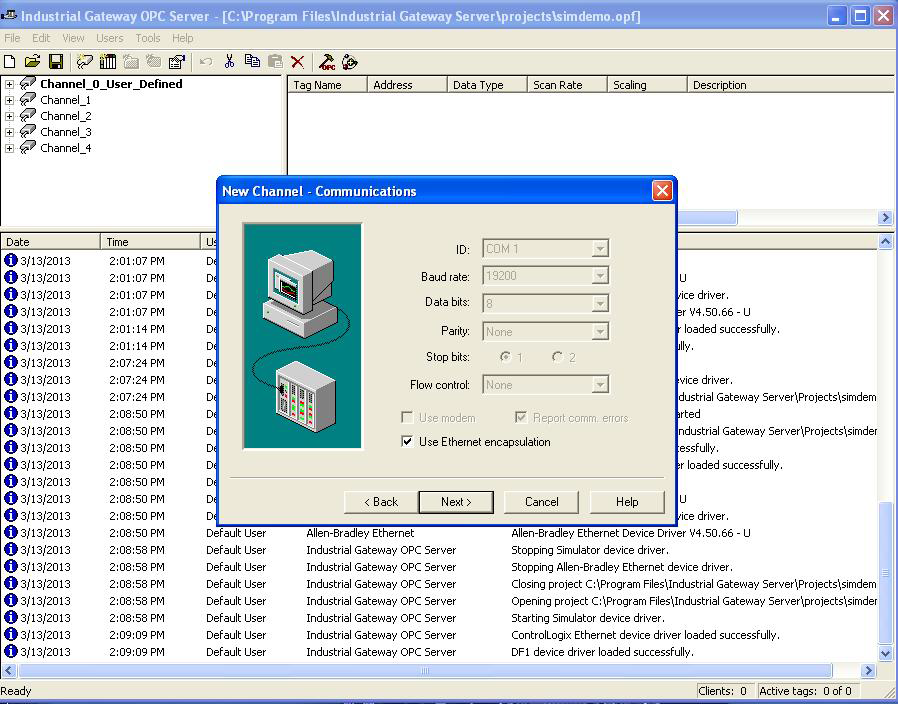Expand the Channel_1 tree node

(x=9, y=100)
